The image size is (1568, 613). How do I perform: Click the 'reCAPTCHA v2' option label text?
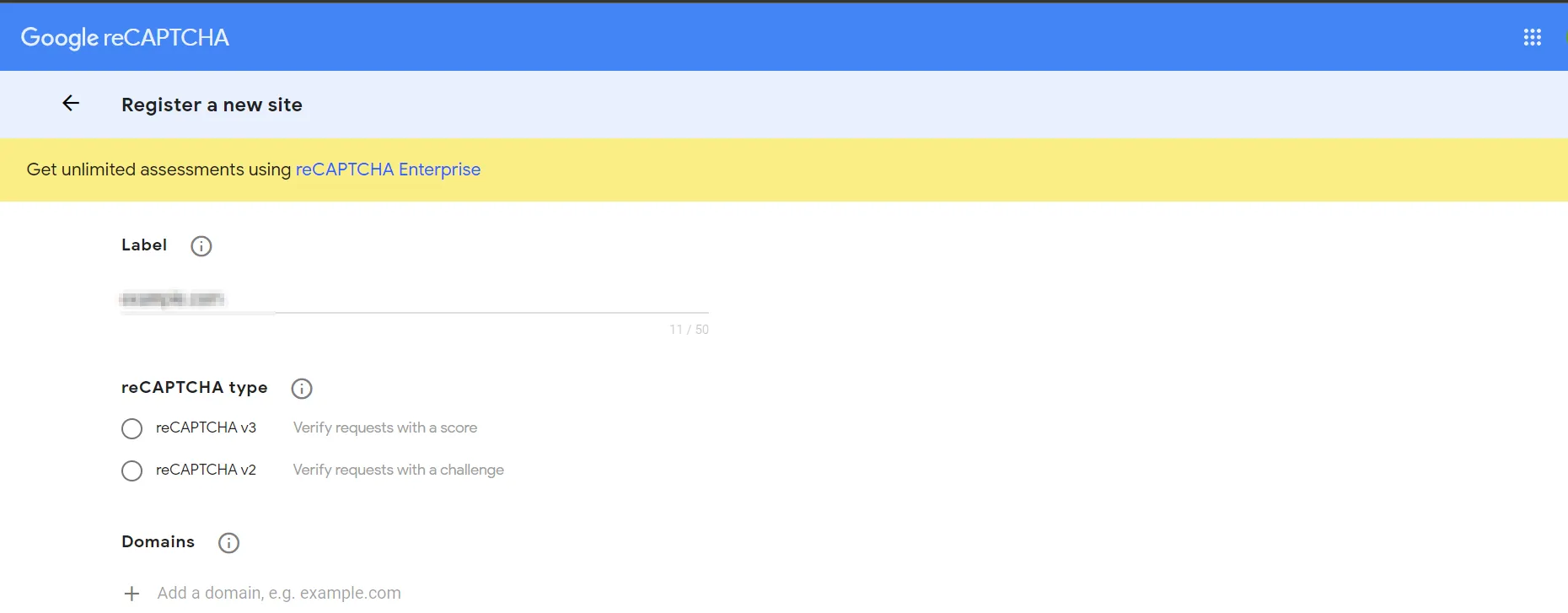[x=206, y=470]
